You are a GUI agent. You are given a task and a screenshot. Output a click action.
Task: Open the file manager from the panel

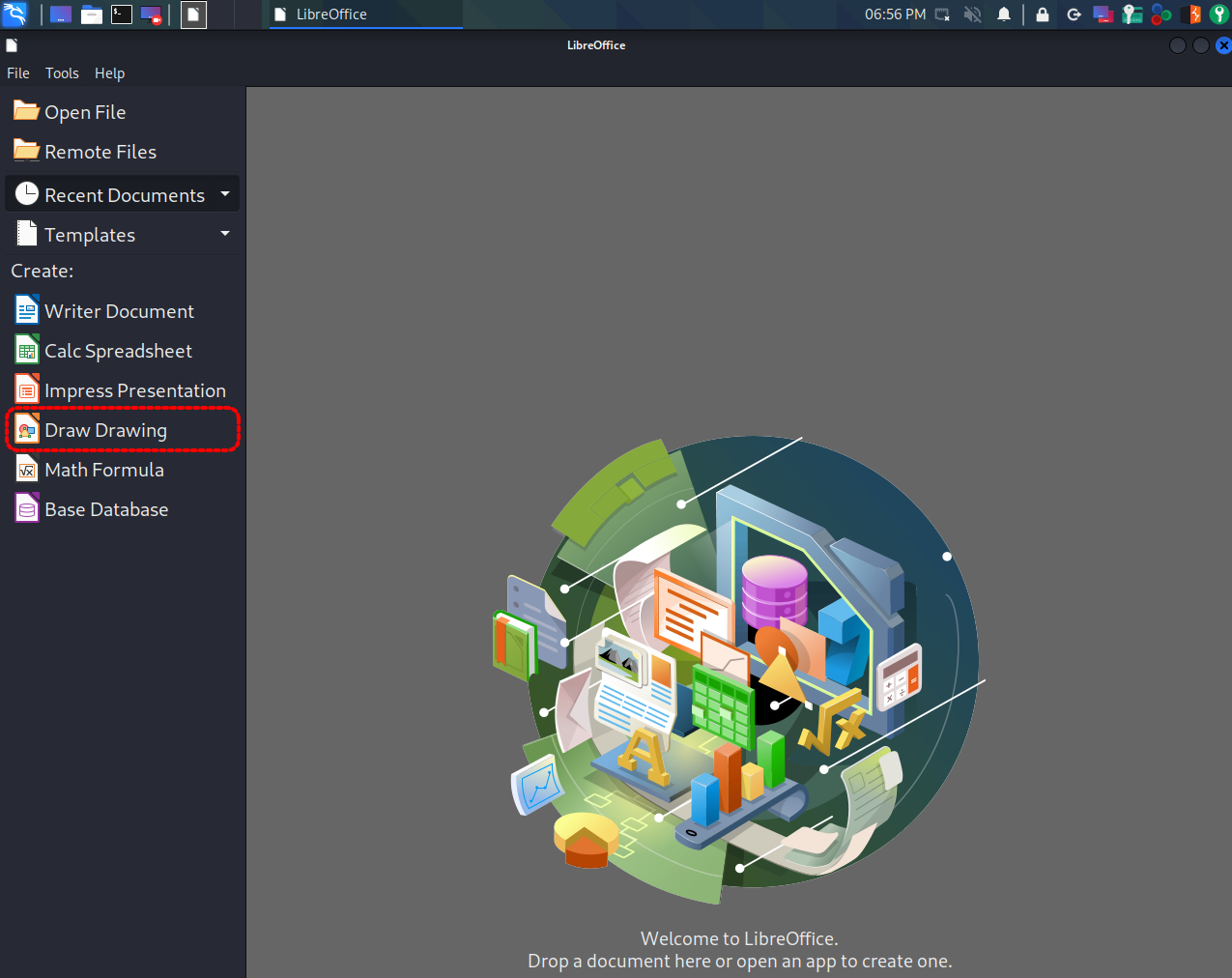[92, 14]
